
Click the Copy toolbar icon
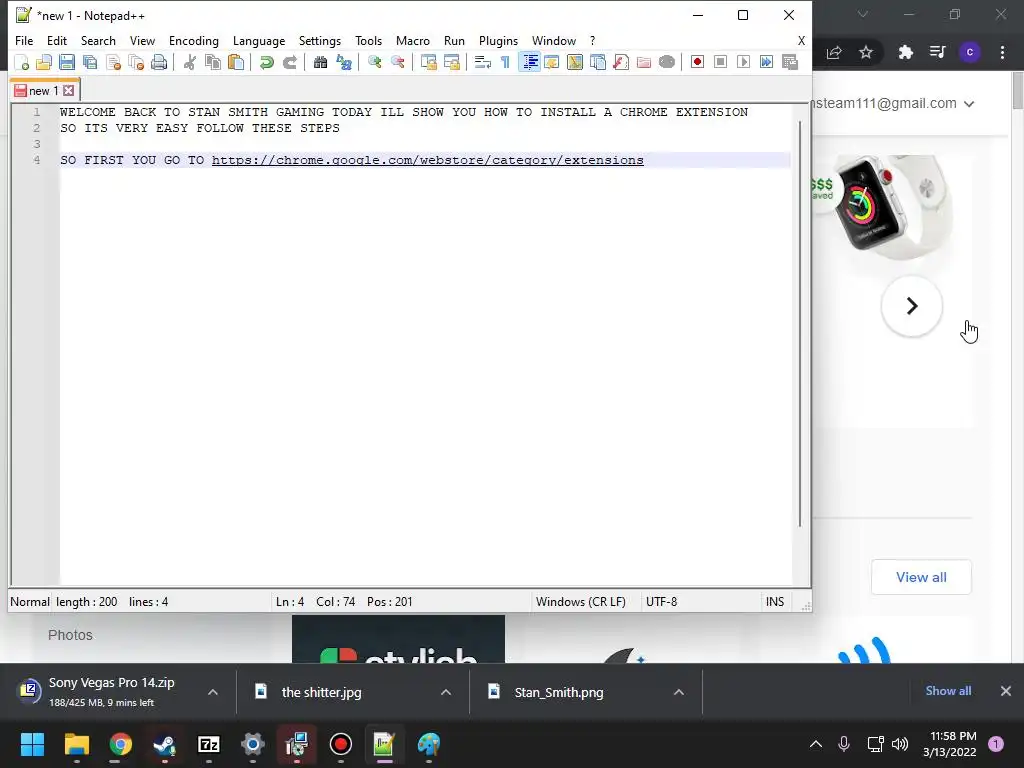212,62
